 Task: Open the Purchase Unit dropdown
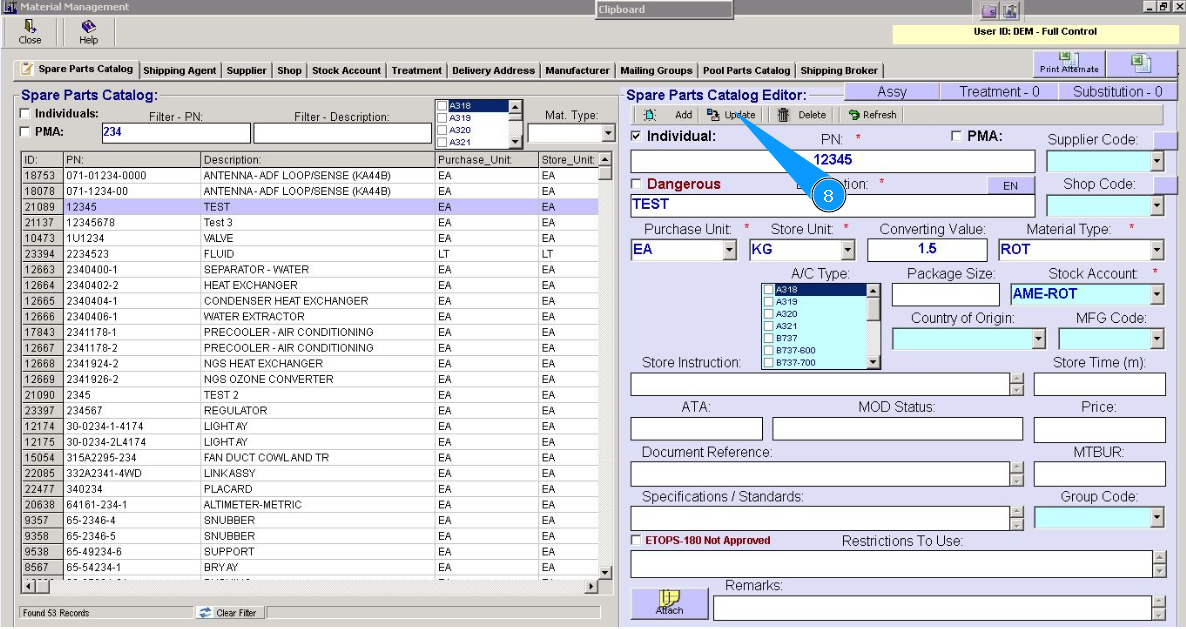(729, 250)
